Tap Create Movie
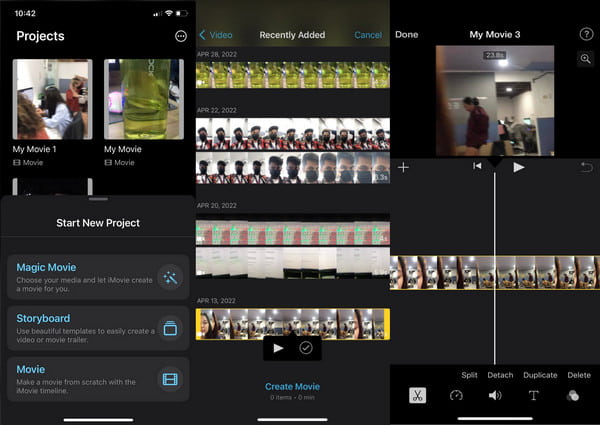The image size is (600, 425). pos(292,387)
